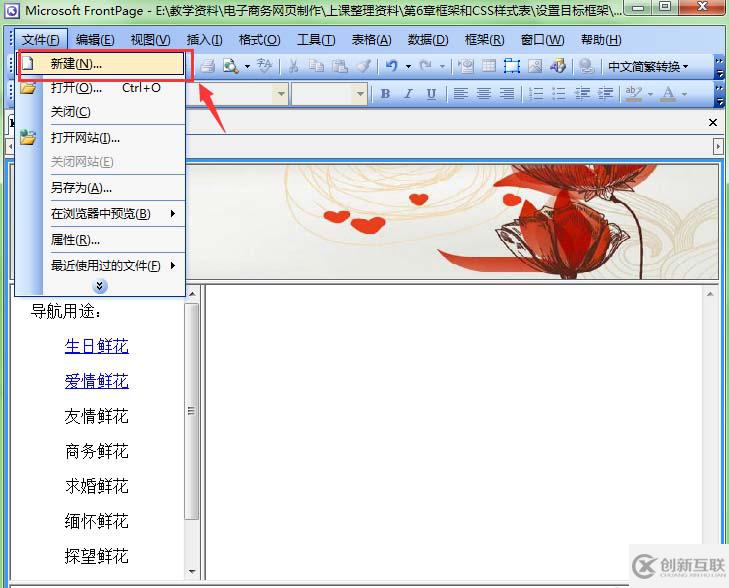
Task: Click the Redo arrow icon
Action: click(x=425, y=66)
